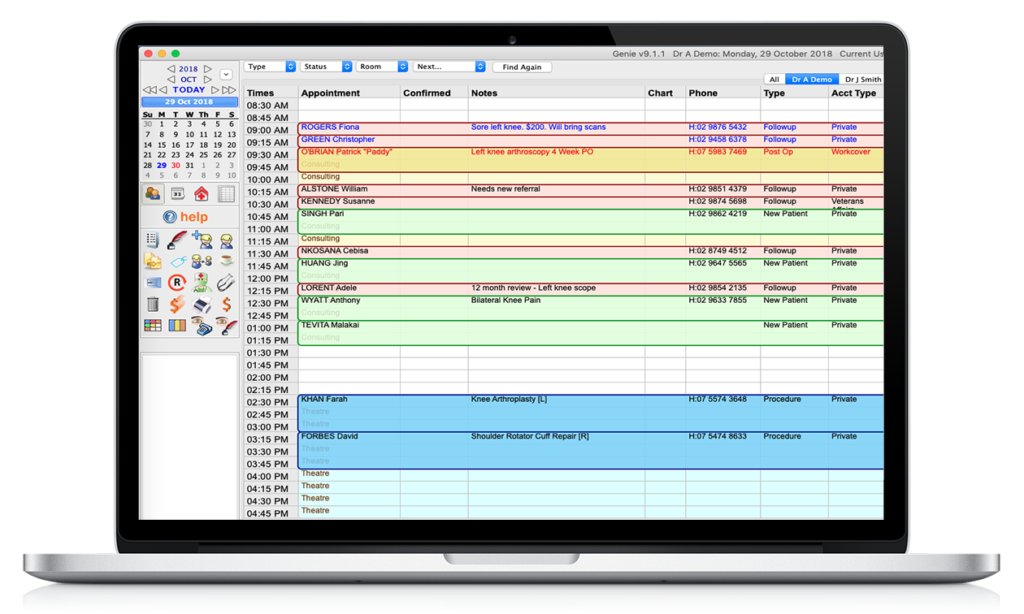Click the Find Again button

(x=522, y=67)
